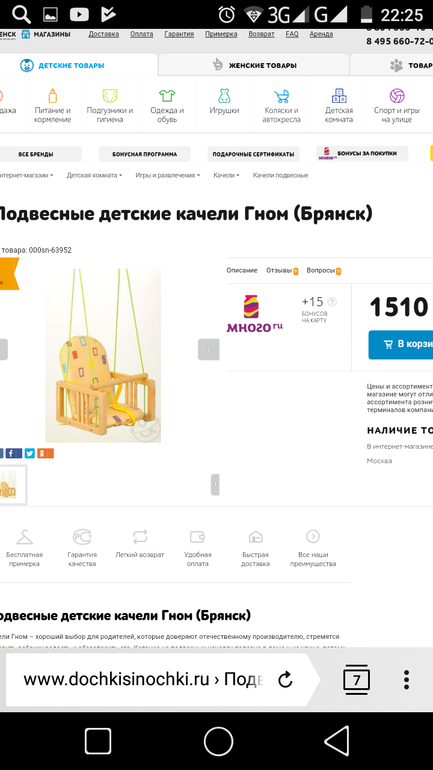433x770 pixels.
Task: Share the product via Twitter icon
Action: pos(29,453)
